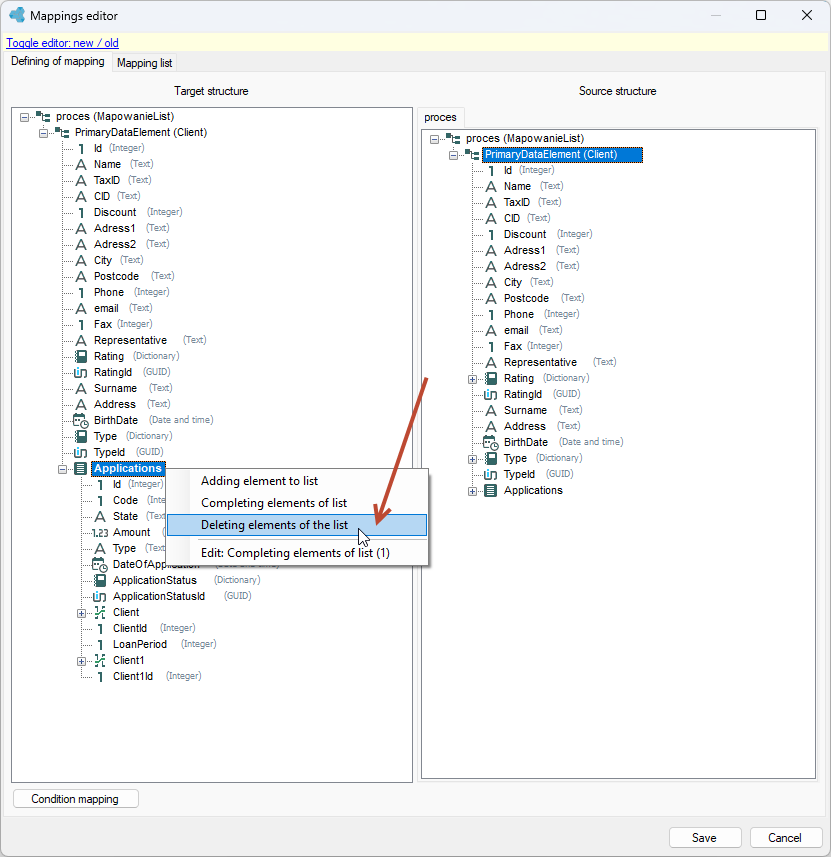Select the proces tab in Source structure
Image resolution: width=831 pixels, height=857 pixels.
pos(440,118)
